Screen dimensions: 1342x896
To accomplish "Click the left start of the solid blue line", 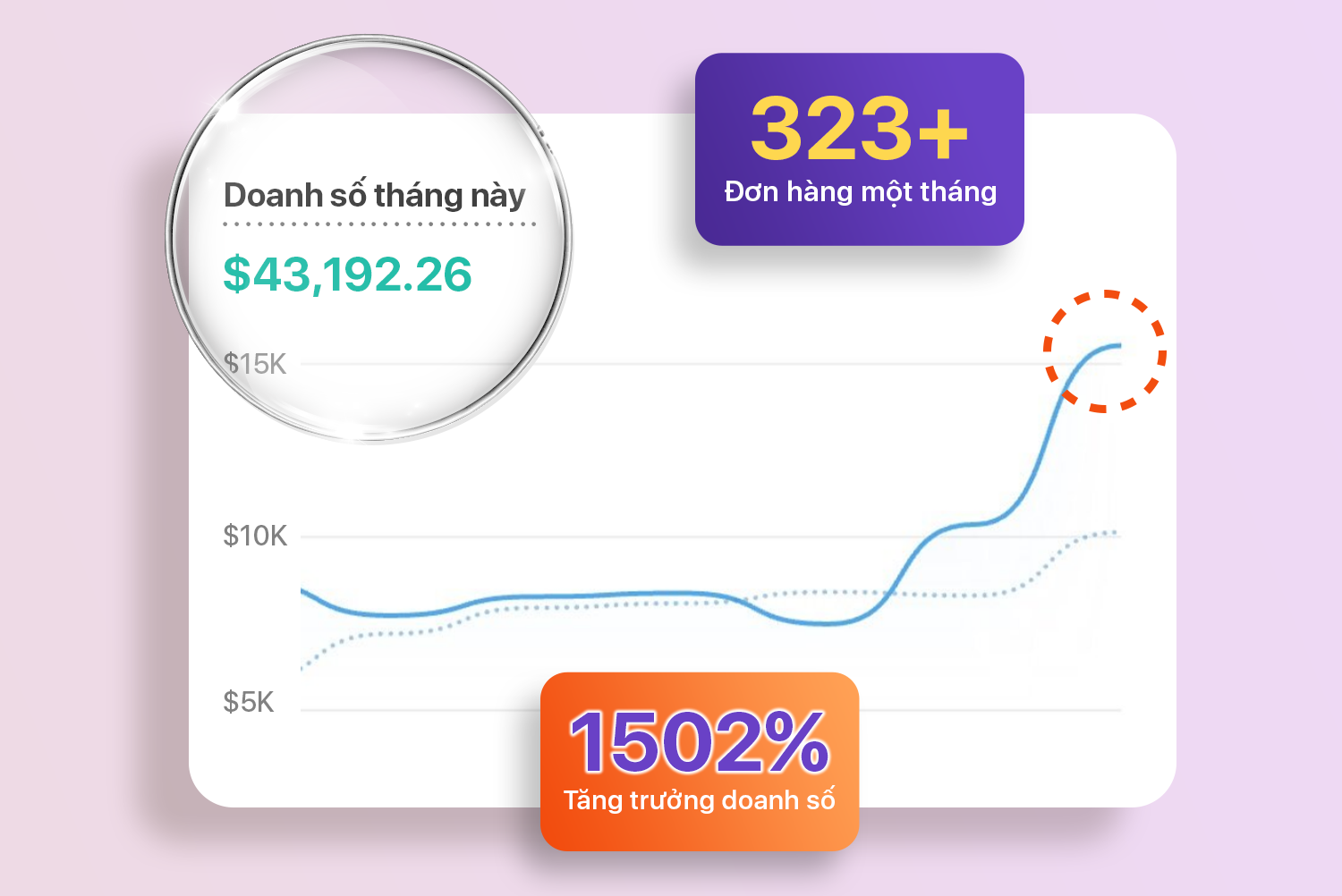I will point(303,591).
